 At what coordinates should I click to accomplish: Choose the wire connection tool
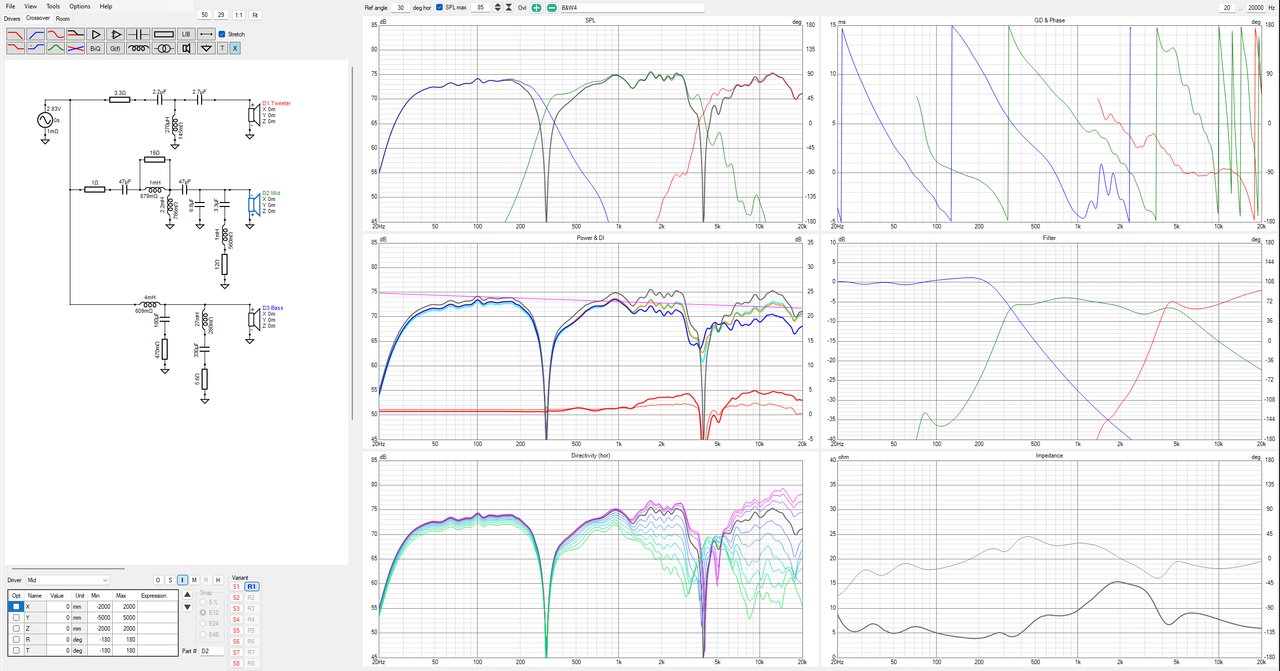[205, 34]
